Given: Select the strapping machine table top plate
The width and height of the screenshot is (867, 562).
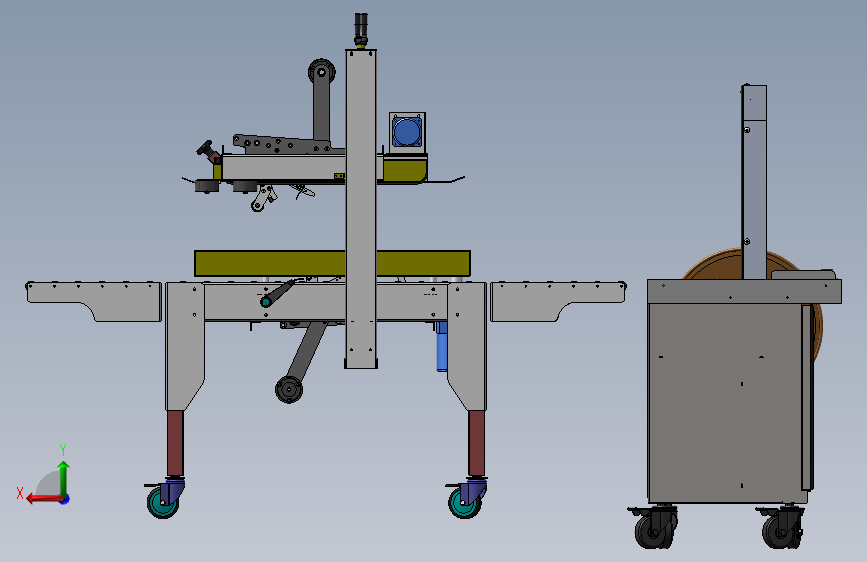Looking at the screenshot, I should pos(744,292).
